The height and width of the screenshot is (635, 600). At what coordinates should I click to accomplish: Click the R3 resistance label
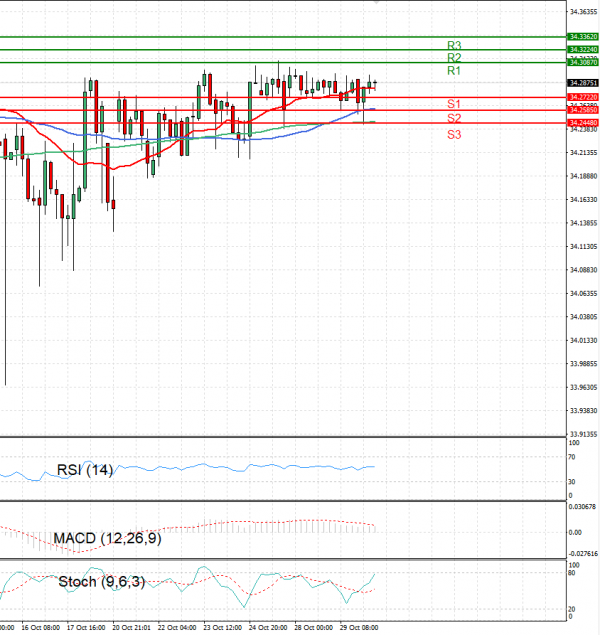point(454,45)
